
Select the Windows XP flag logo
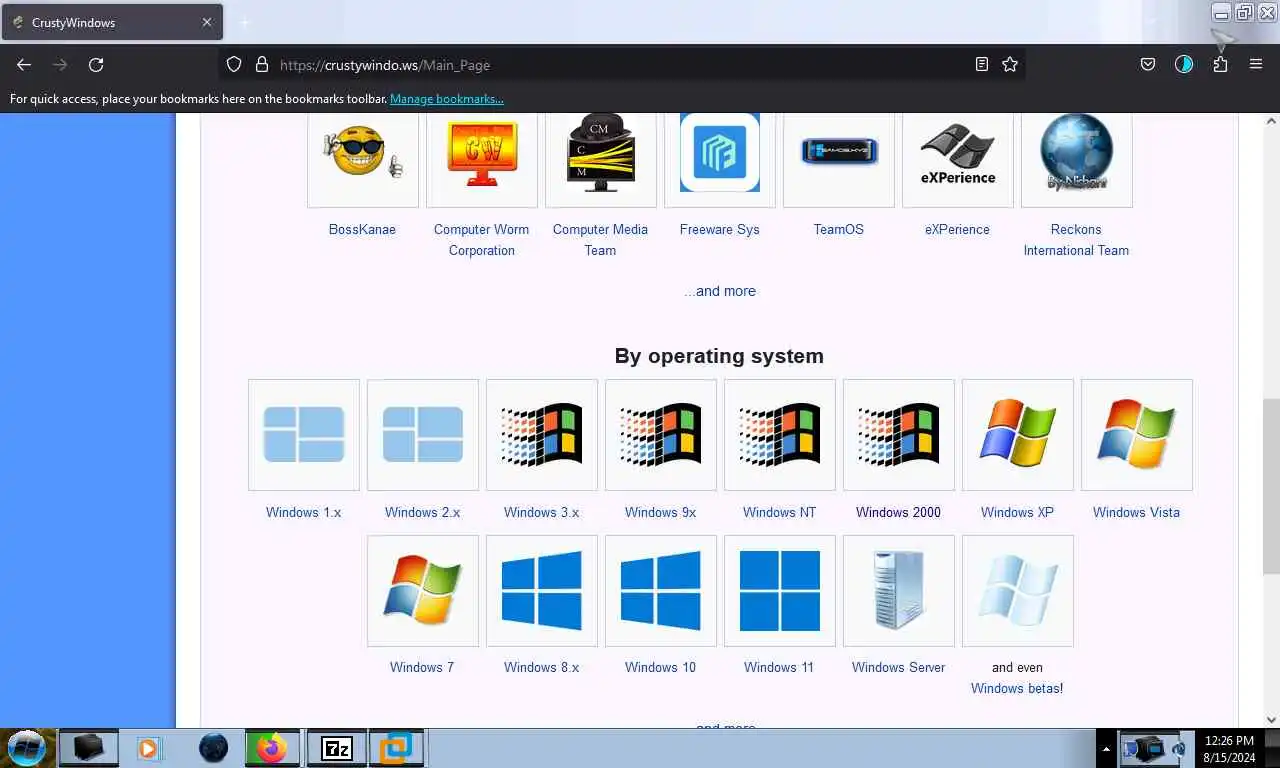pos(1017,433)
